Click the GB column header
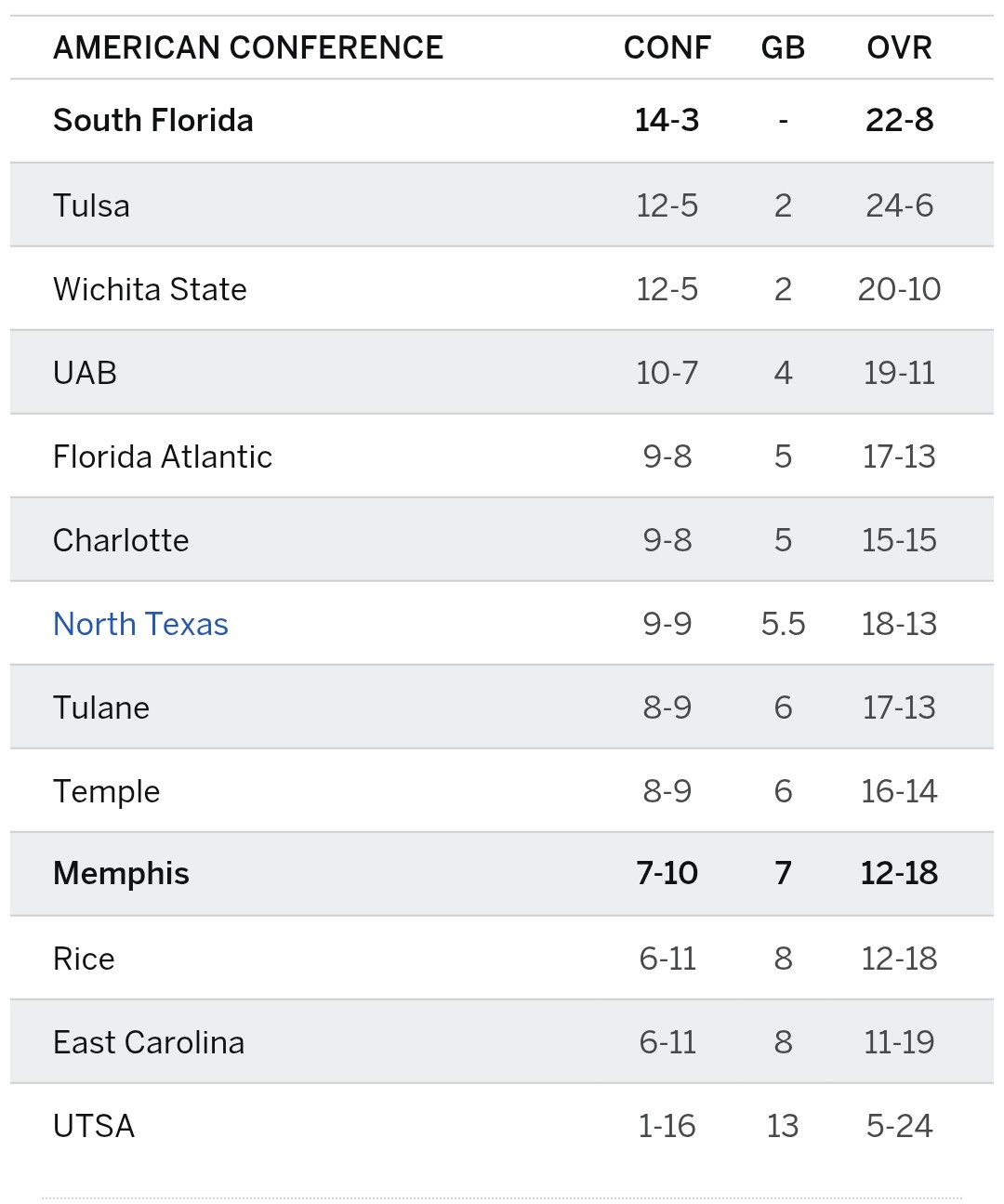 tap(783, 47)
